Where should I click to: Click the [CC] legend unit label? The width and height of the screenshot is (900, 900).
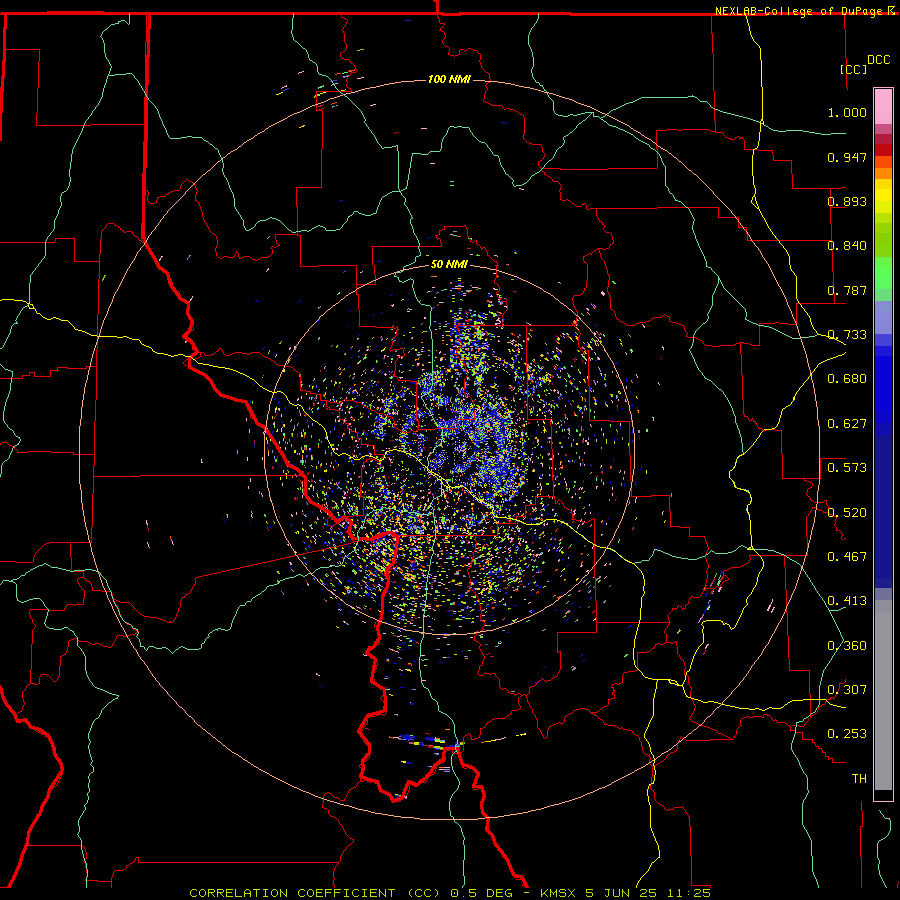pos(854,69)
